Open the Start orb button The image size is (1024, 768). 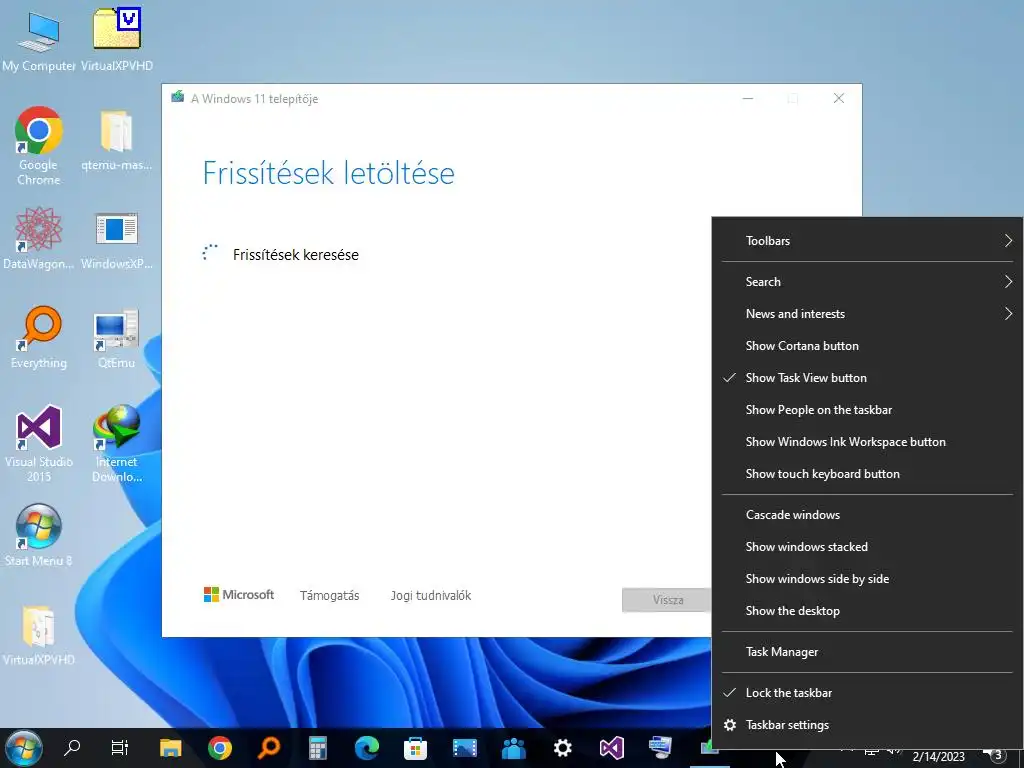24,748
